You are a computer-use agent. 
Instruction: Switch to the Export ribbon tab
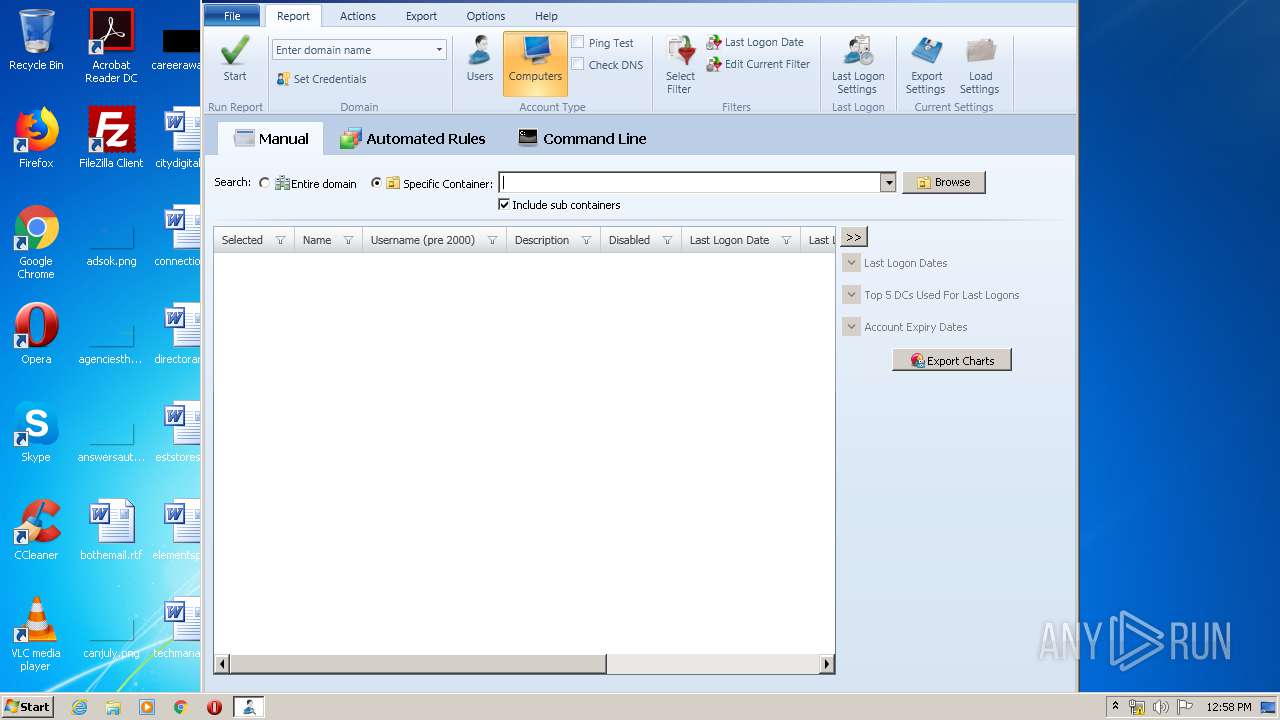point(421,16)
